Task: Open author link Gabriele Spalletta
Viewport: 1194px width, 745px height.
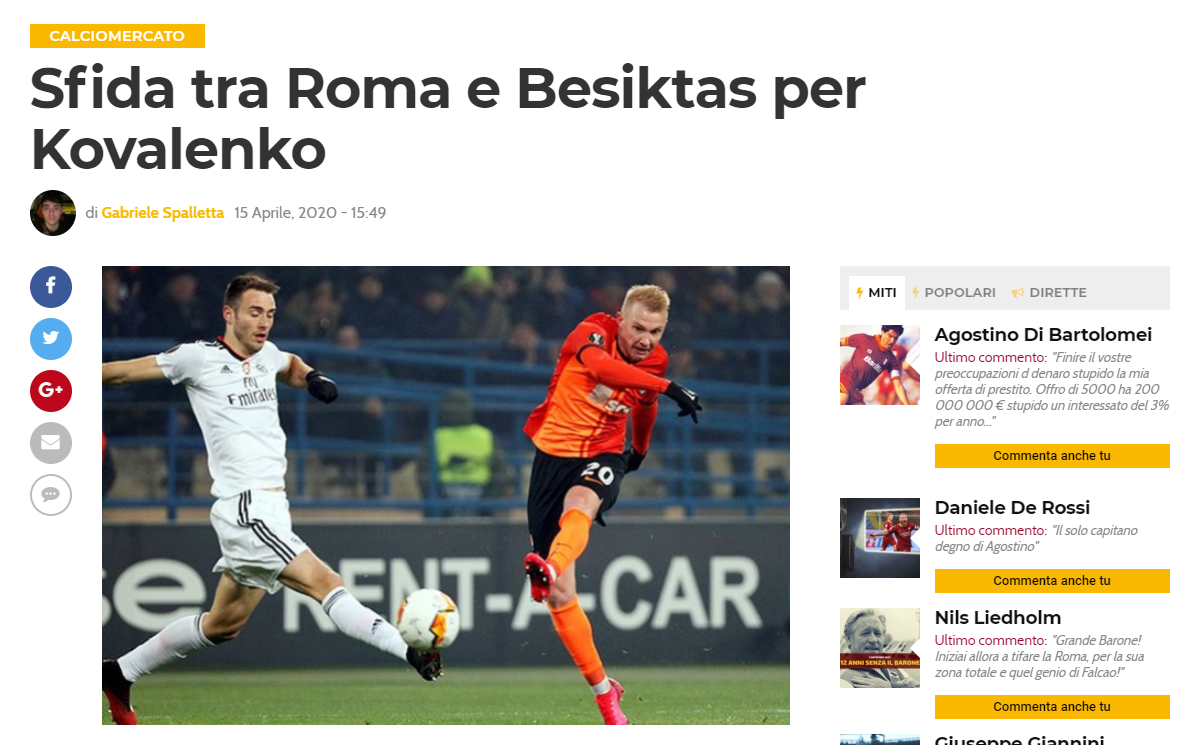Action: 162,213
